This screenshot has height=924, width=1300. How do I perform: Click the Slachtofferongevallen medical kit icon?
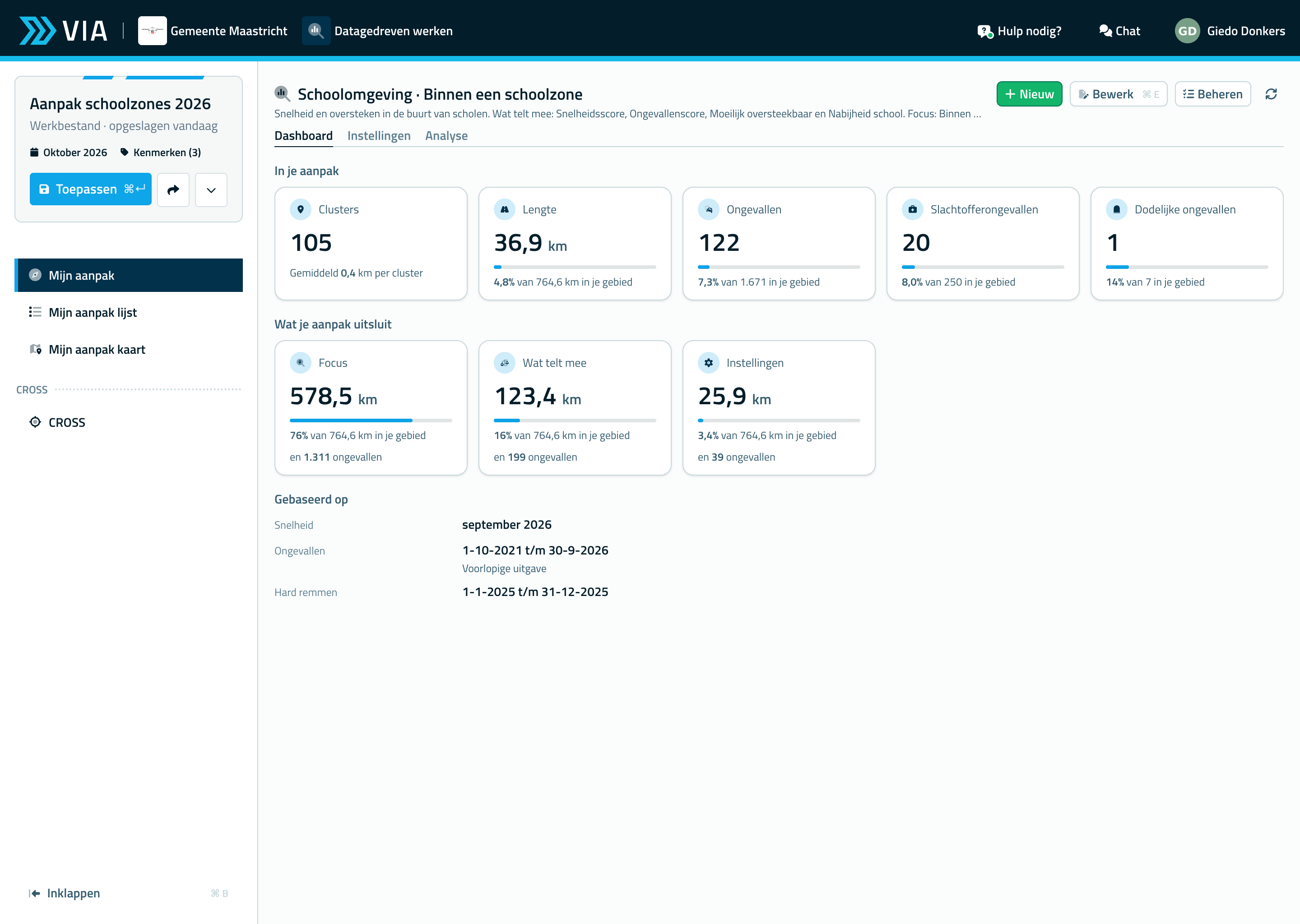tap(912, 209)
